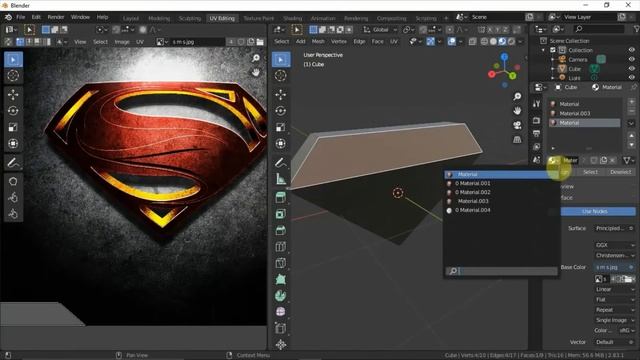
Task: Open the GGX distribution dropdown
Action: [x=615, y=245]
